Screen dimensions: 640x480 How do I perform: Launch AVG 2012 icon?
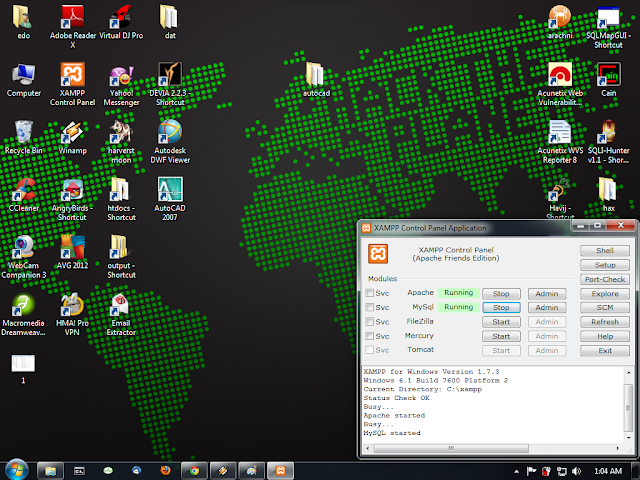pos(73,253)
